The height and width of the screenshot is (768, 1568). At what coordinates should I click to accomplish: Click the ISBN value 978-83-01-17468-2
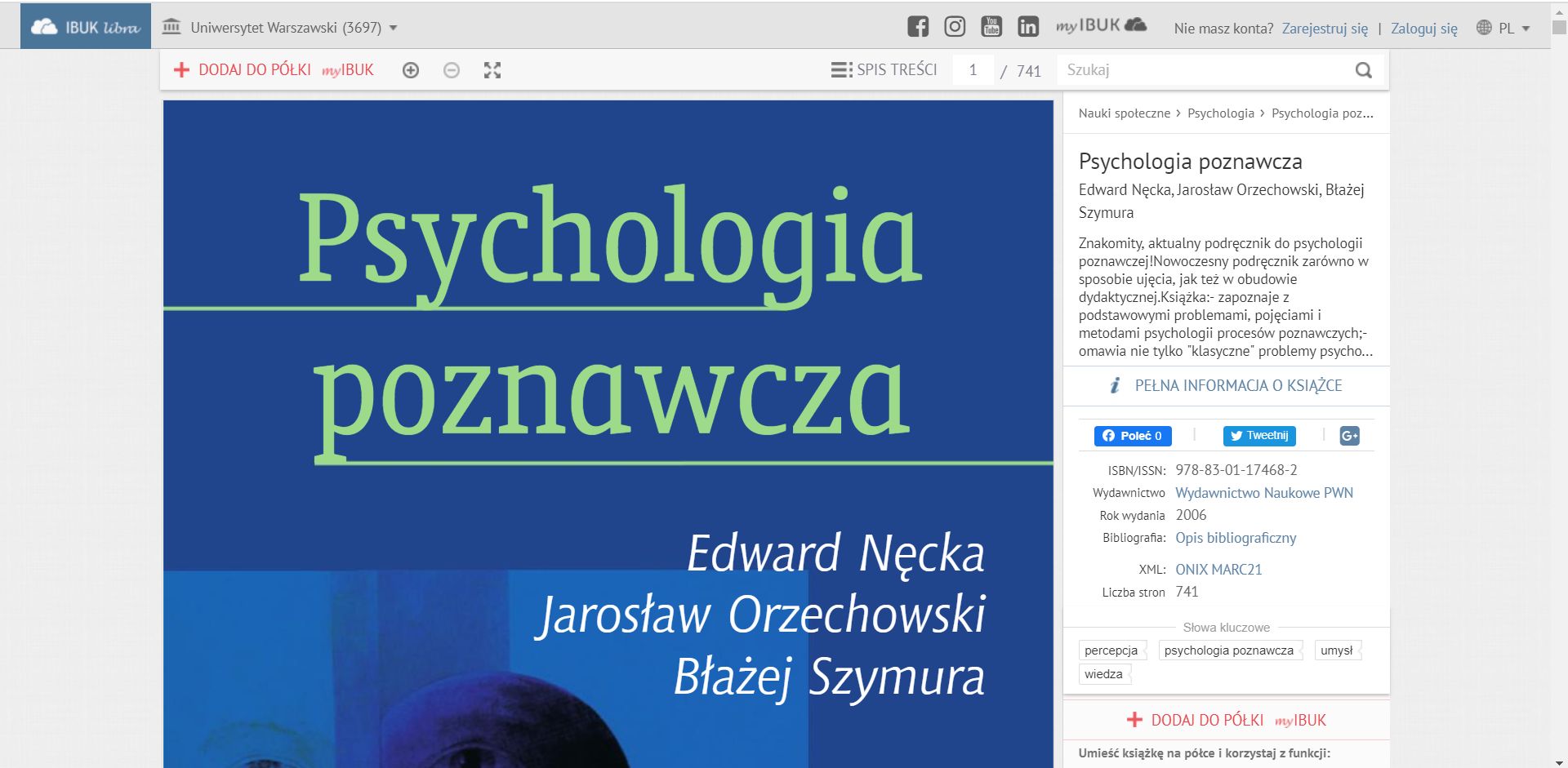pos(1236,470)
